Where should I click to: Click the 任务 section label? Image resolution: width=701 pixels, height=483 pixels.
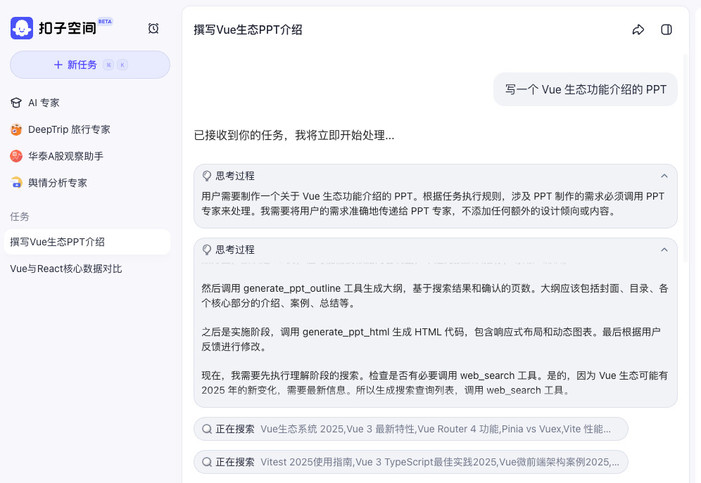pyautogui.click(x=20, y=217)
